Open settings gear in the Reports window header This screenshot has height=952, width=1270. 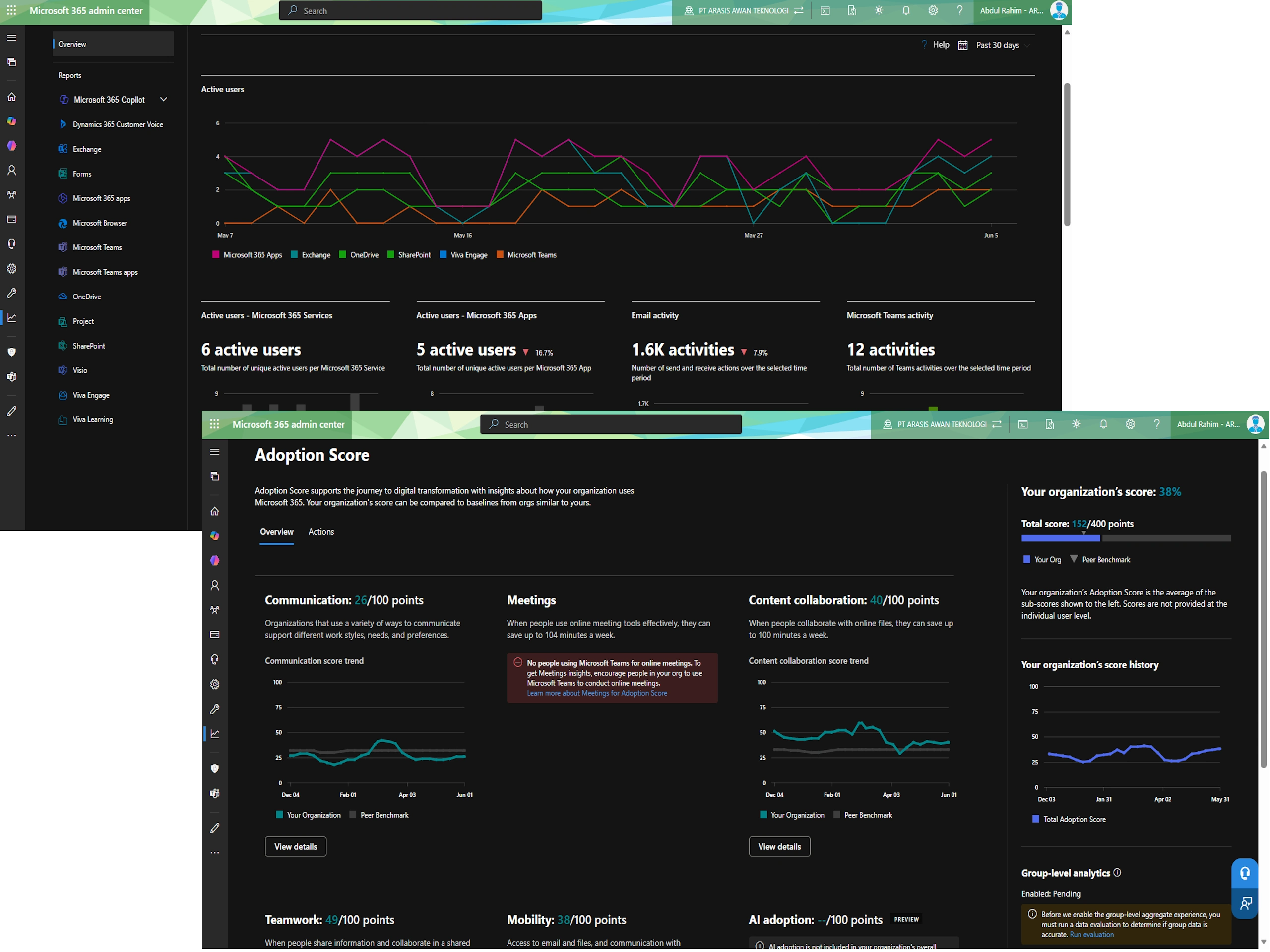933,11
